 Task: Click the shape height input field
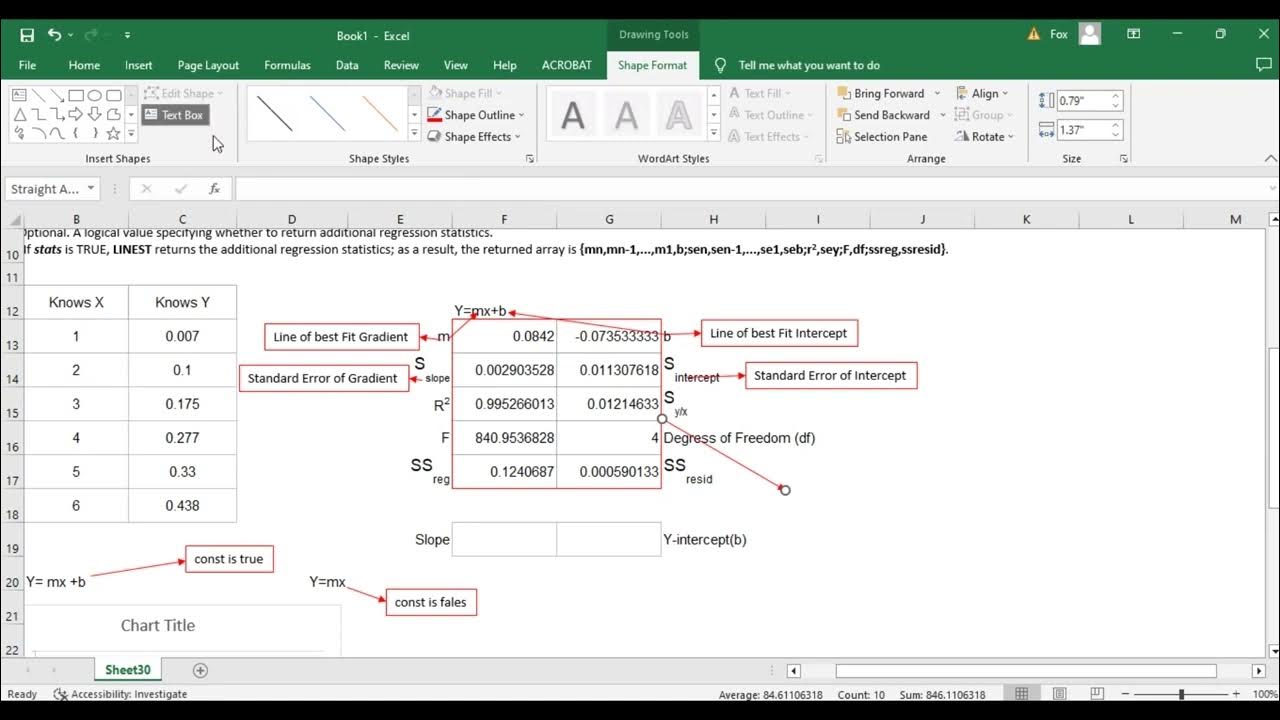[1083, 101]
